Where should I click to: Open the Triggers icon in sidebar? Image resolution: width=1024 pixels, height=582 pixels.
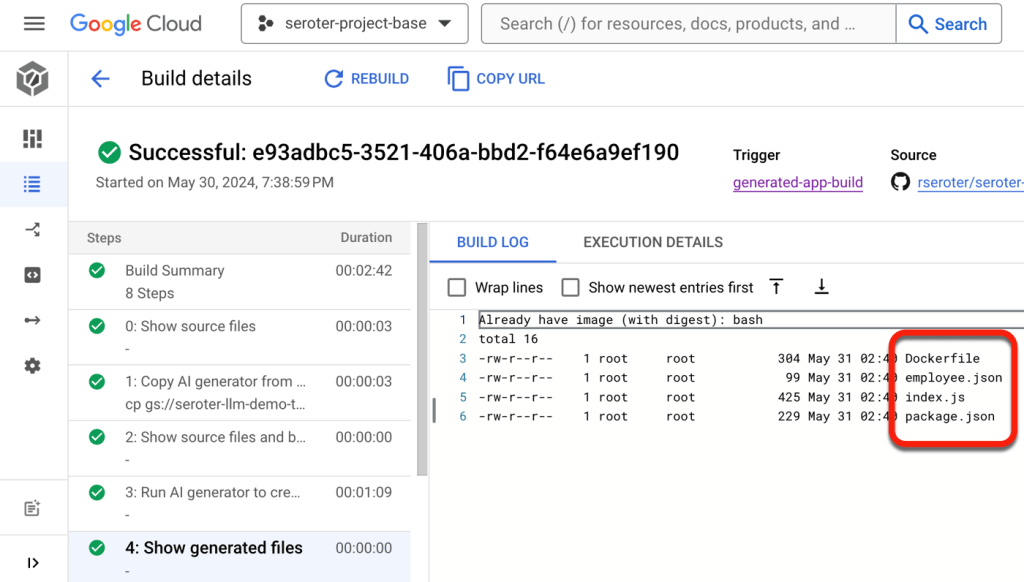[x=33, y=230]
